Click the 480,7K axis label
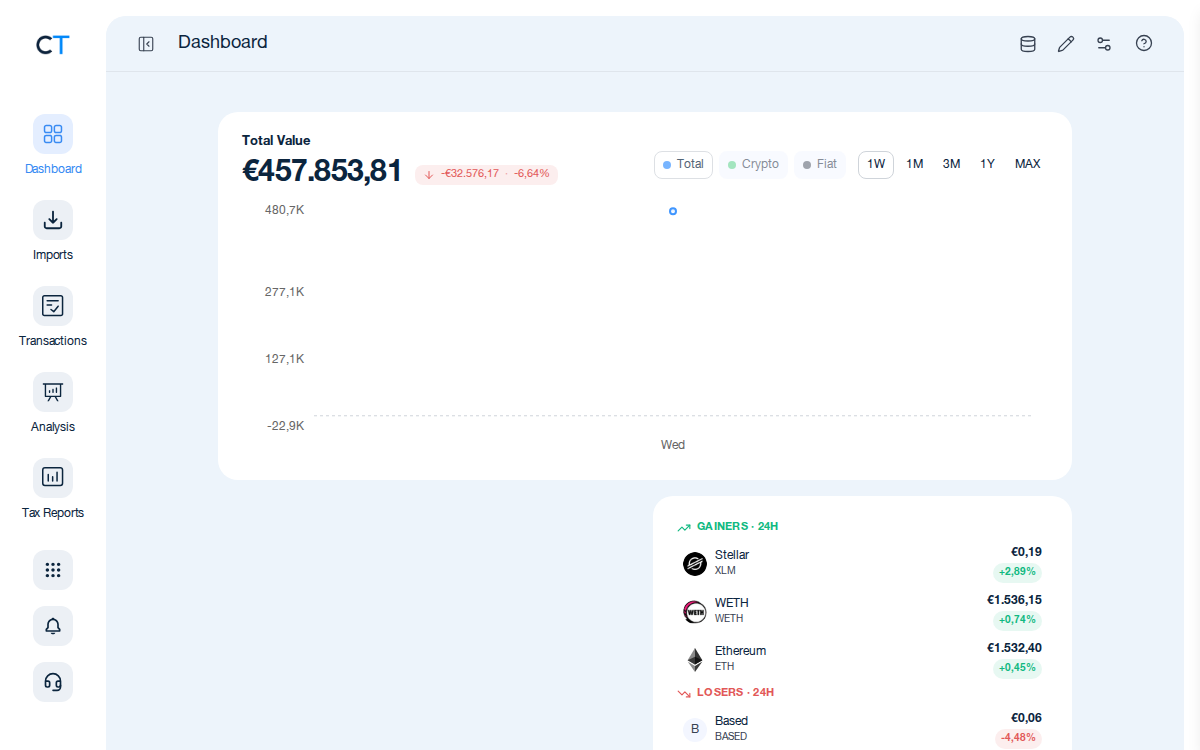Image resolution: width=1200 pixels, height=750 pixels. 284,210
